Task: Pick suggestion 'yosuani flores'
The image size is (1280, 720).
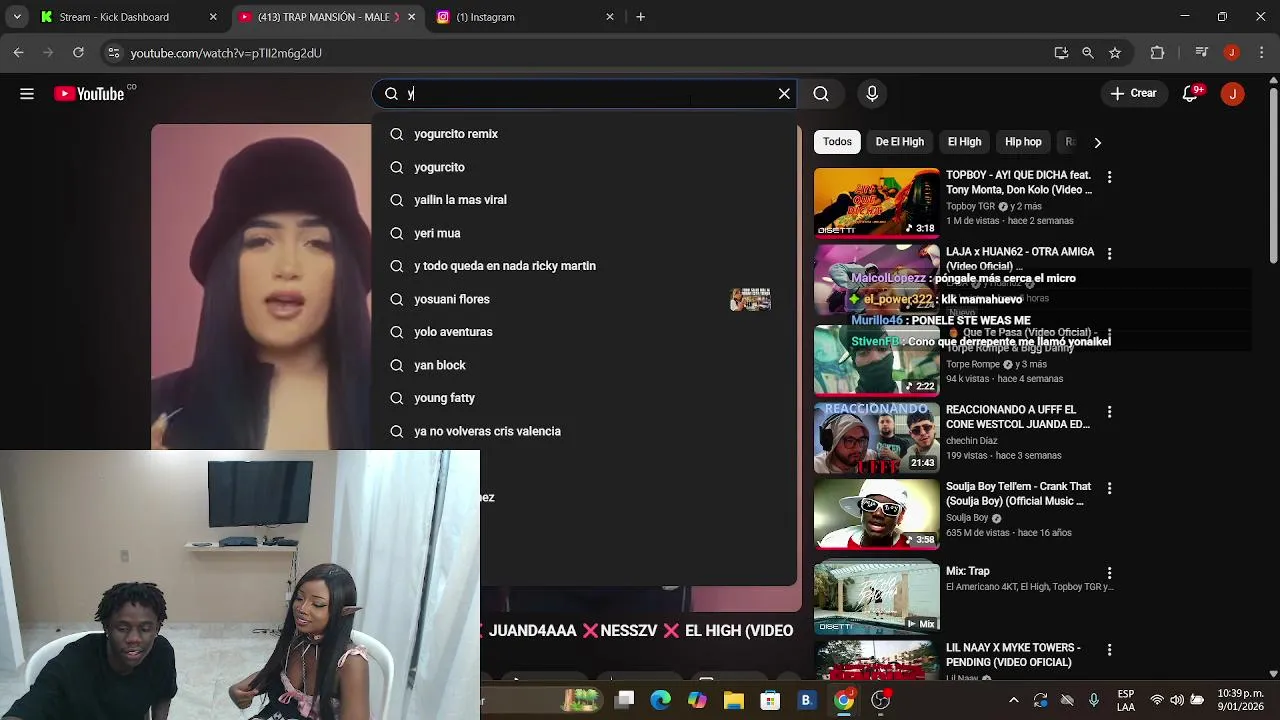Action: [585, 299]
